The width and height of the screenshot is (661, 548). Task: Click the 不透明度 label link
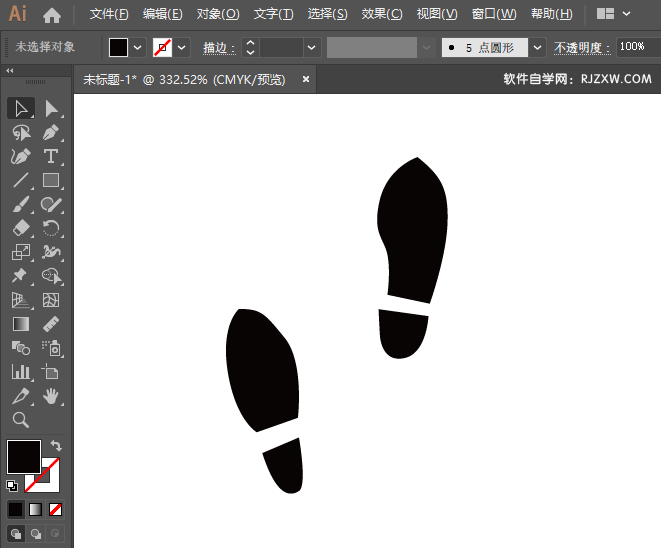[x=582, y=47]
